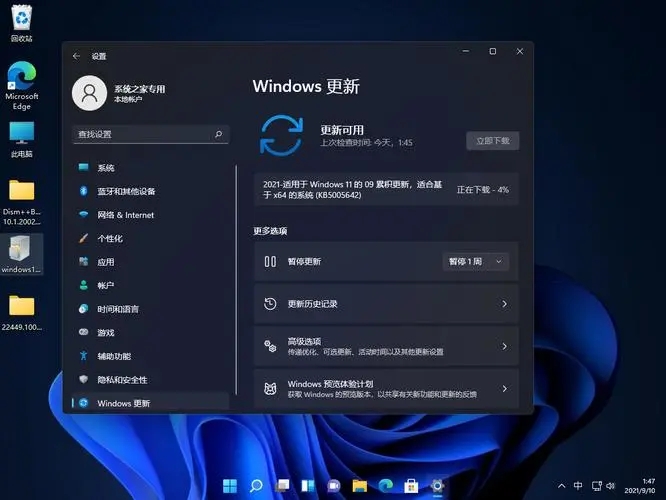The width and height of the screenshot is (666, 500).
Task: Open Chat app on taskbar
Action: pos(334,486)
